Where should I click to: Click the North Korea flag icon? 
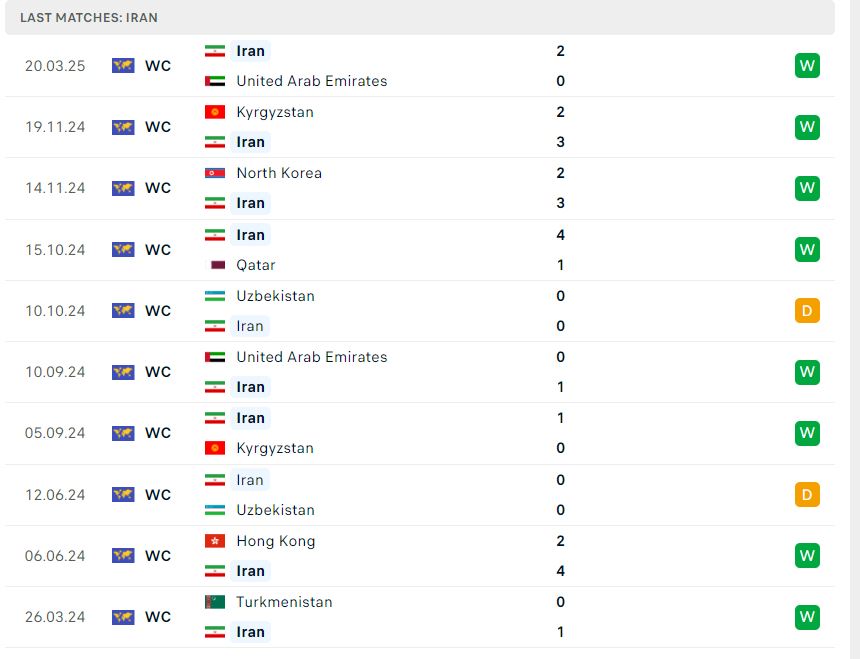pyautogui.click(x=215, y=173)
